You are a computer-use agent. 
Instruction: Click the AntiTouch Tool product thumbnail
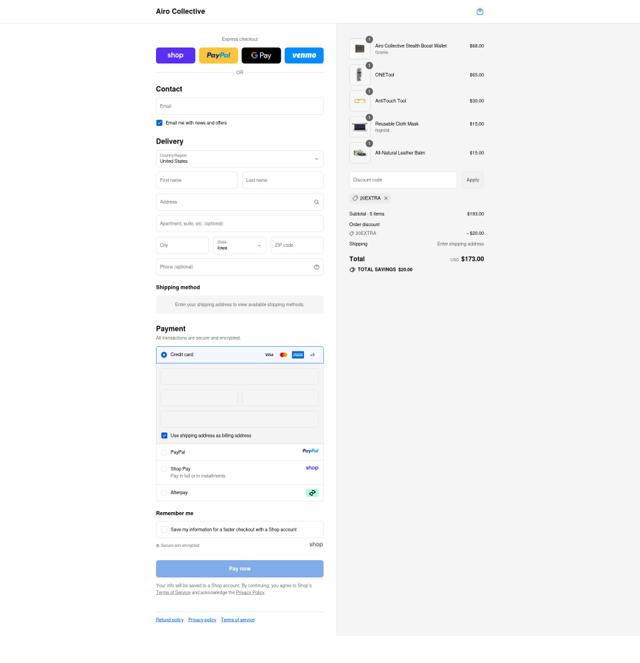click(x=360, y=101)
